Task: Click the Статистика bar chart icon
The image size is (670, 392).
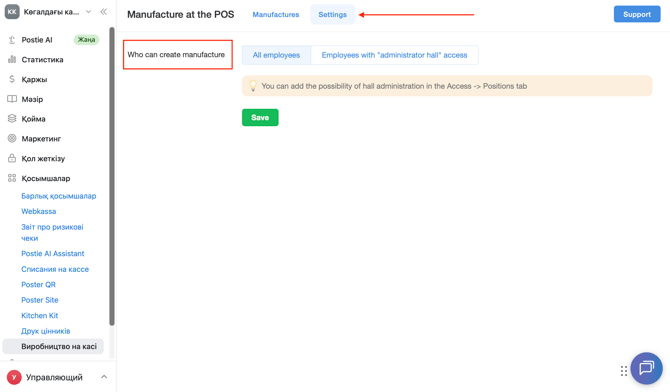Action: tap(12, 59)
